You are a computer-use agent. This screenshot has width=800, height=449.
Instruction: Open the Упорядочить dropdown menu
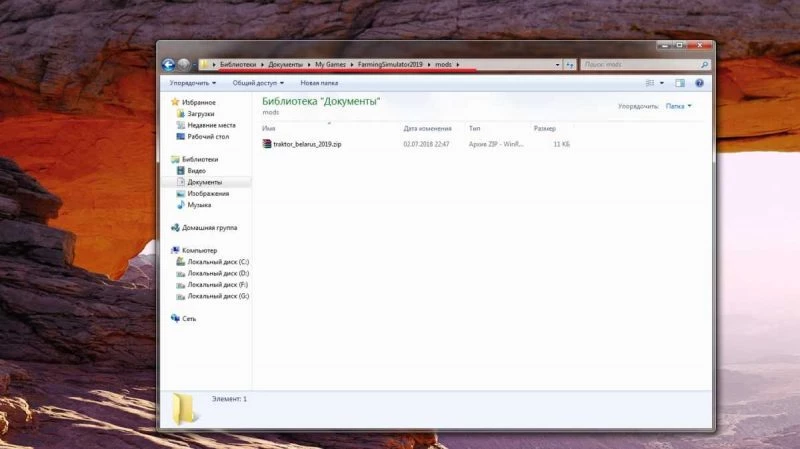pyautogui.click(x=191, y=83)
